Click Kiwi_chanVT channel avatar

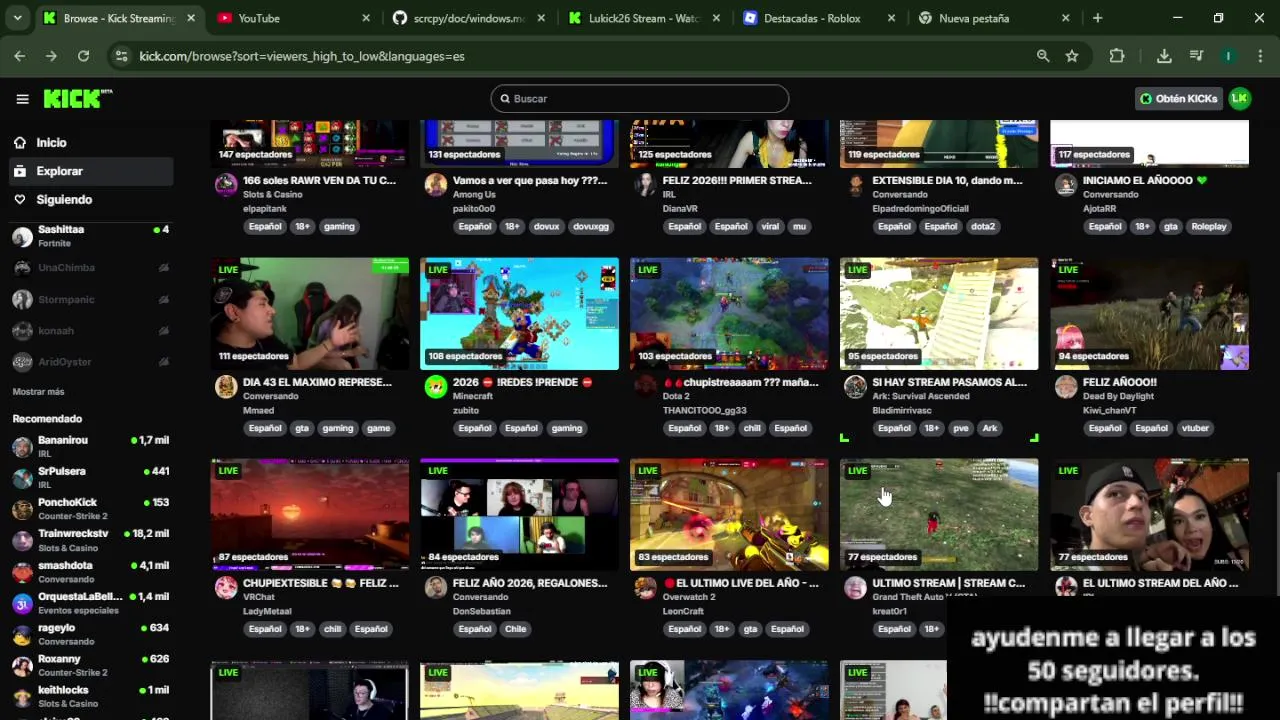1066,387
